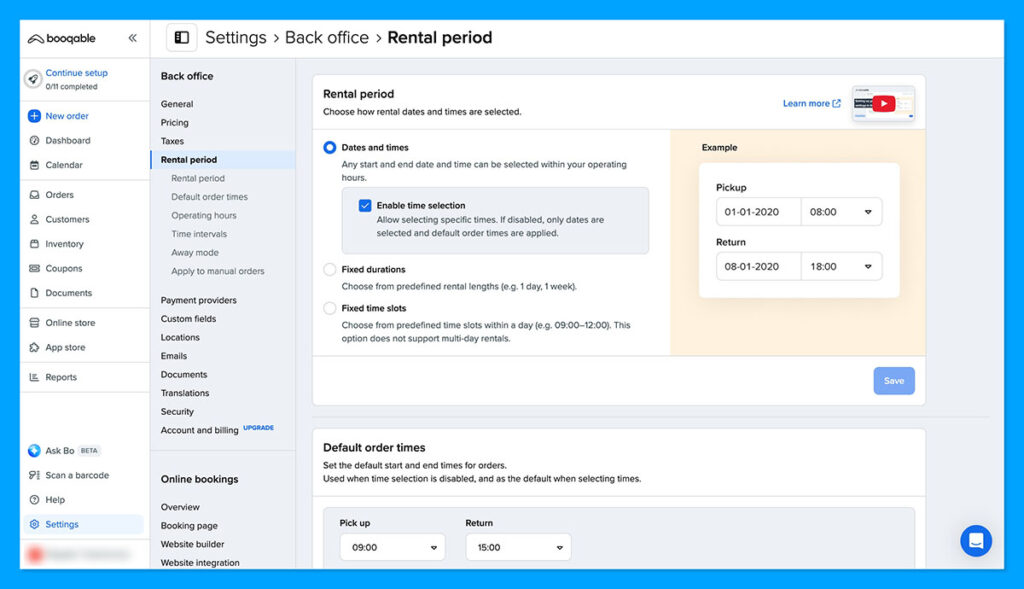The width and height of the screenshot is (1024, 589).
Task: Open Documents under Back office settings
Action: (184, 375)
